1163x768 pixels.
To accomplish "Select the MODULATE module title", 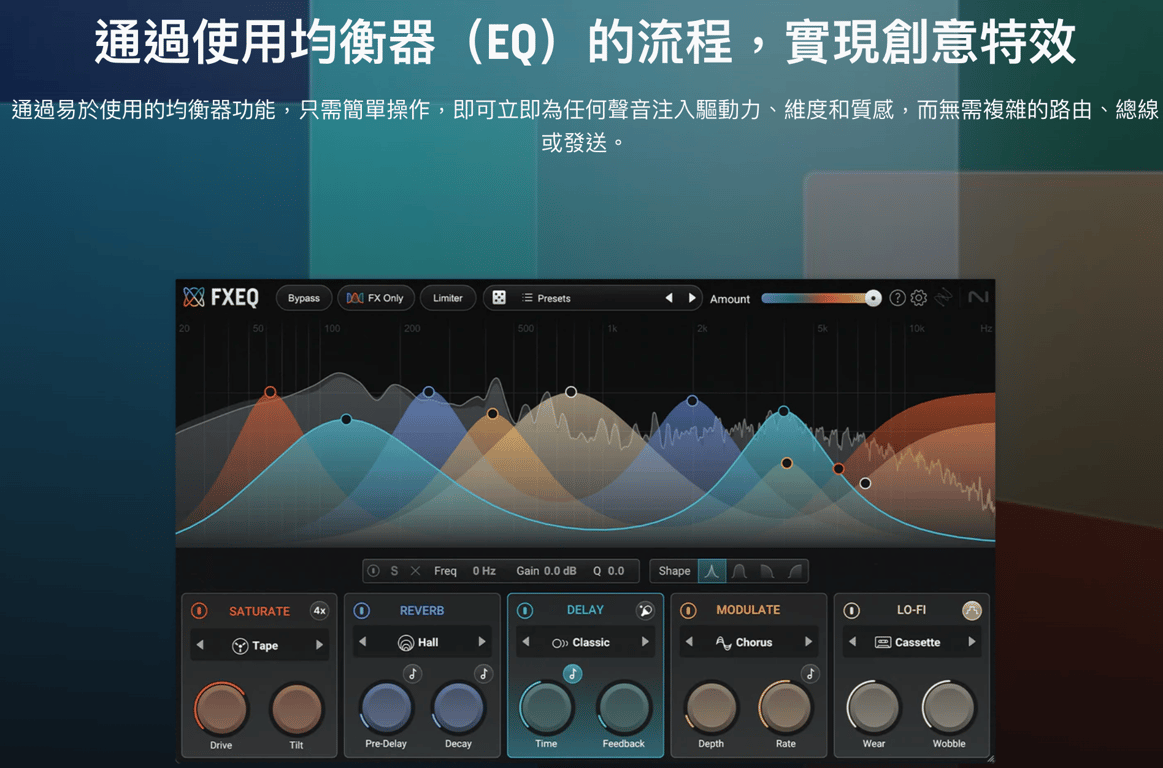I will pyautogui.click(x=748, y=610).
